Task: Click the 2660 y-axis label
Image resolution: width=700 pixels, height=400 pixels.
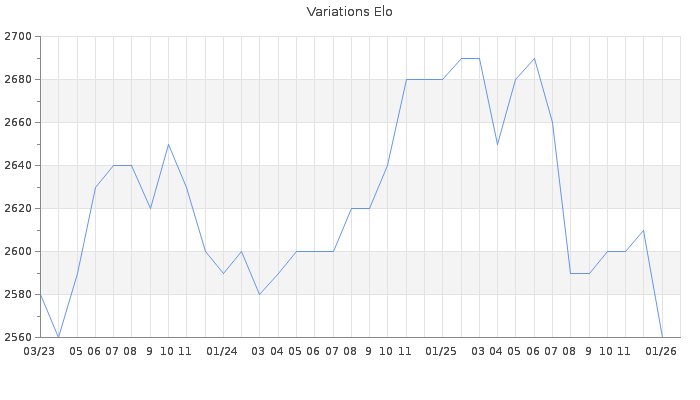Action: point(18,123)
